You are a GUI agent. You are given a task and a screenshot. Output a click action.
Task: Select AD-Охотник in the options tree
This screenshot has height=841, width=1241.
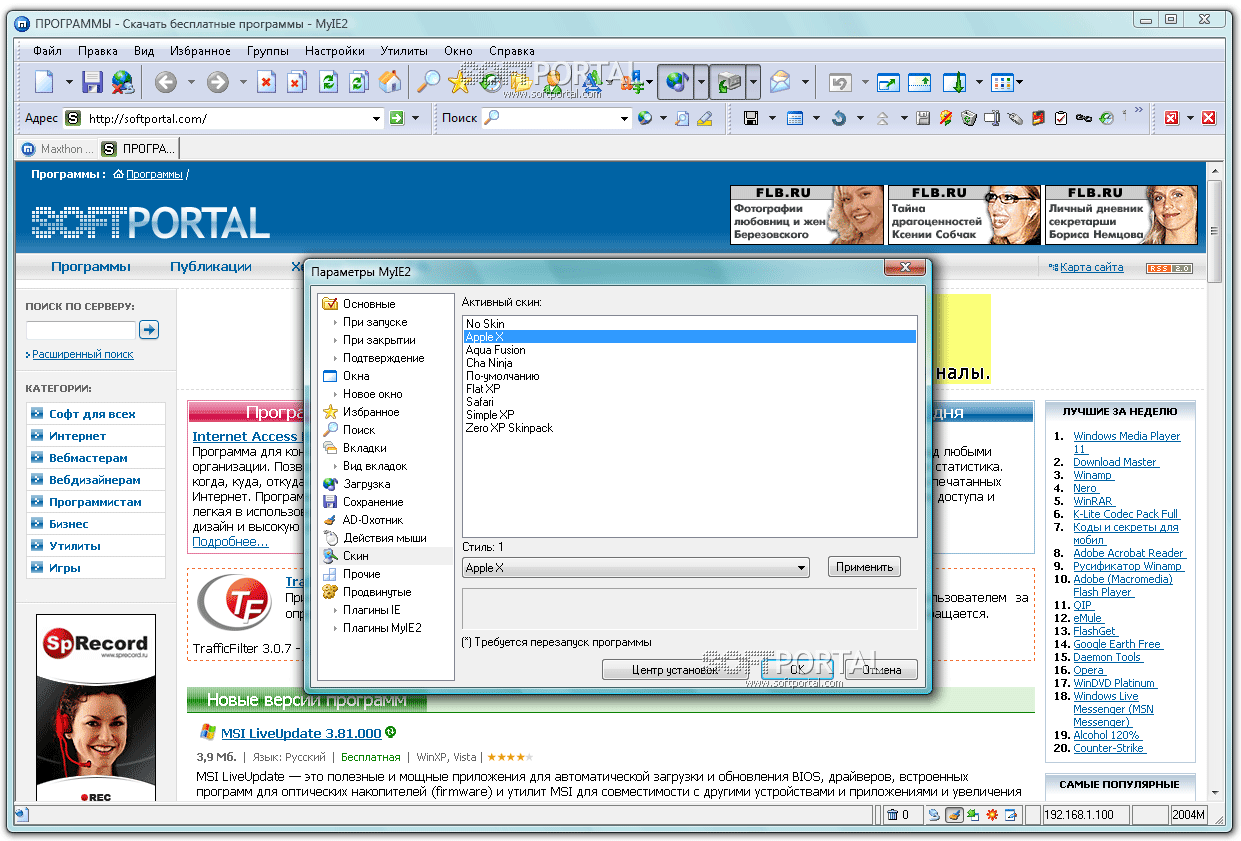372,520
